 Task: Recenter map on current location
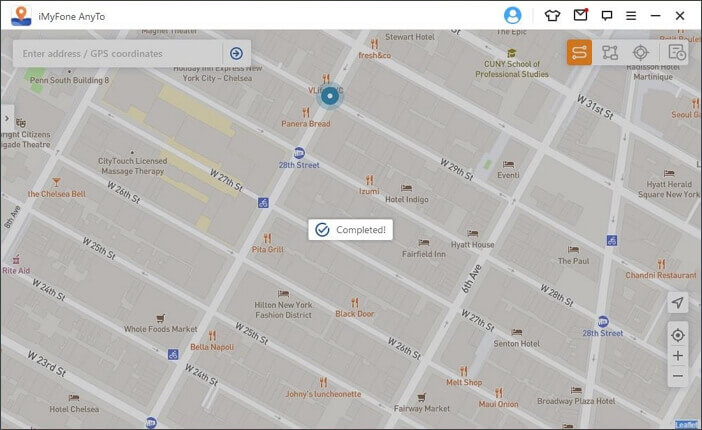coord(678,335)
